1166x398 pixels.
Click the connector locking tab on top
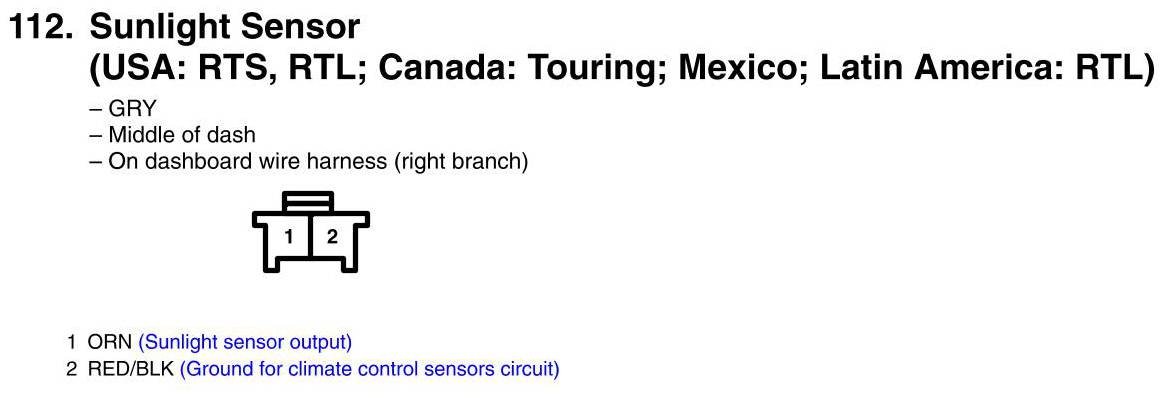tap(308, 201)
